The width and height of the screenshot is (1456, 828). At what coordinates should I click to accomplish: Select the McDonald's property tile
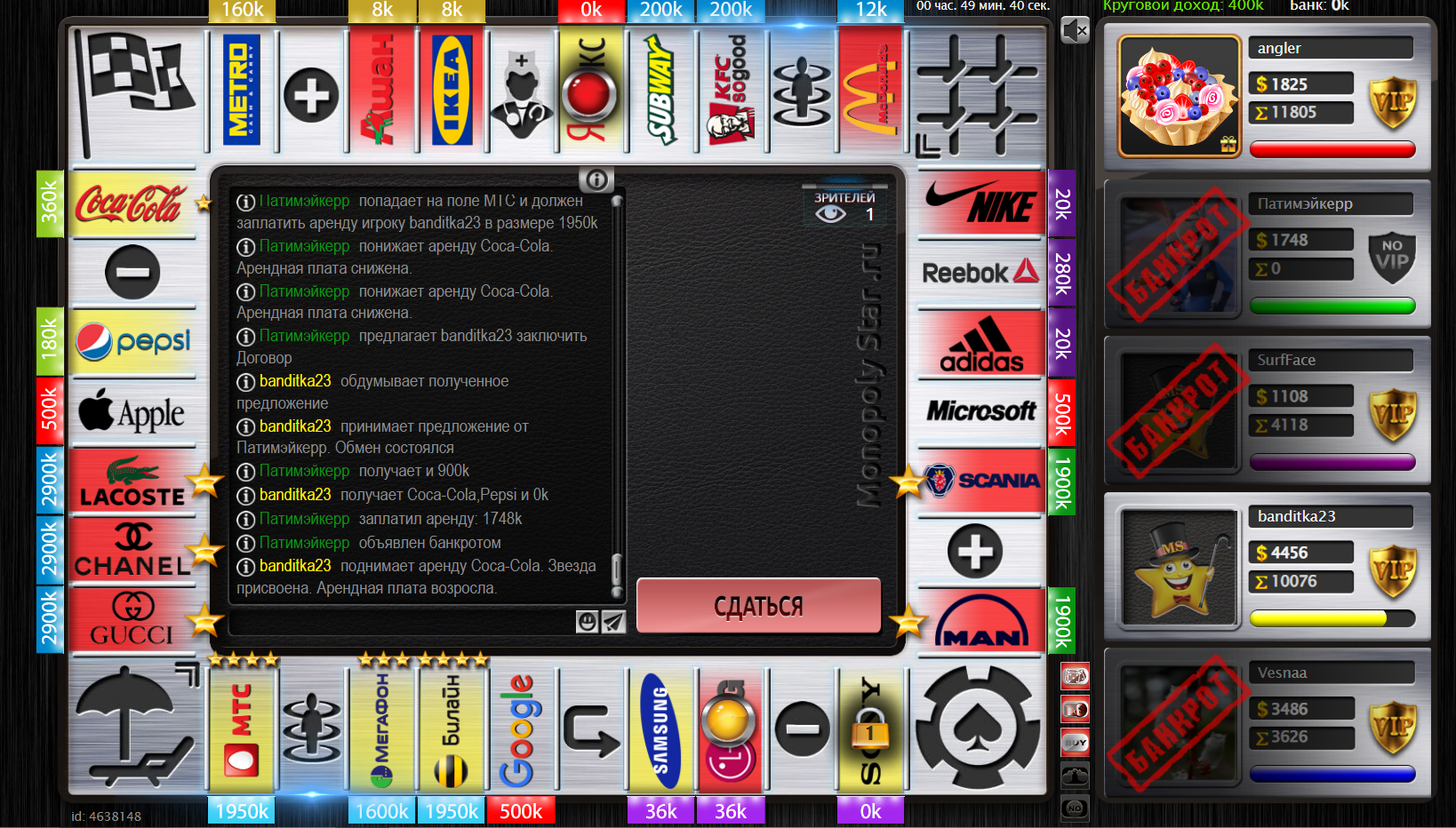pos(871,91)
